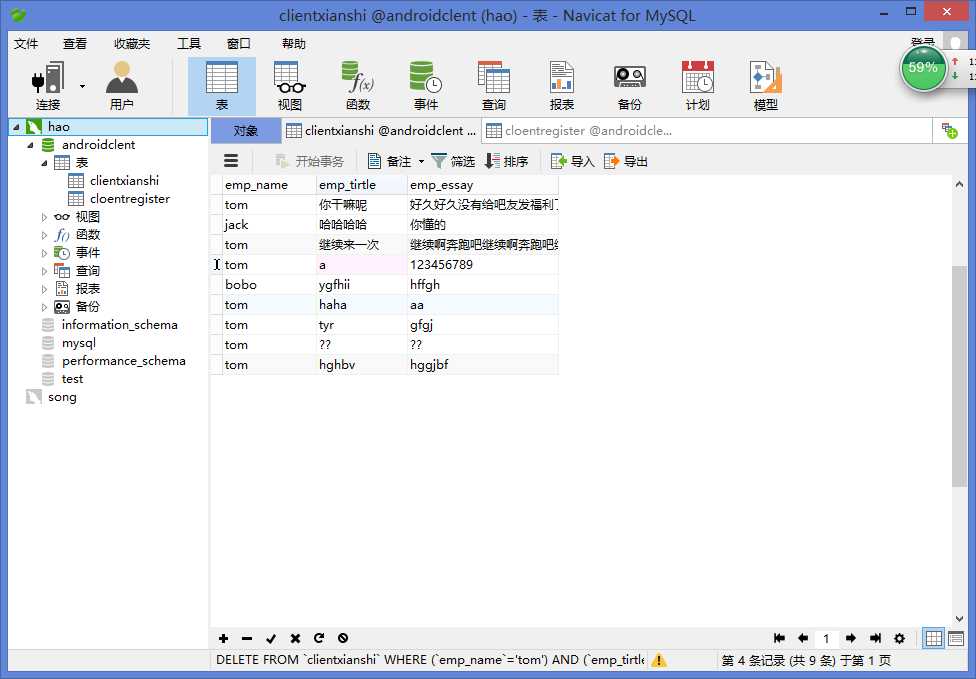
Task: Click the status bar warning icon
Action: point(659,660)
